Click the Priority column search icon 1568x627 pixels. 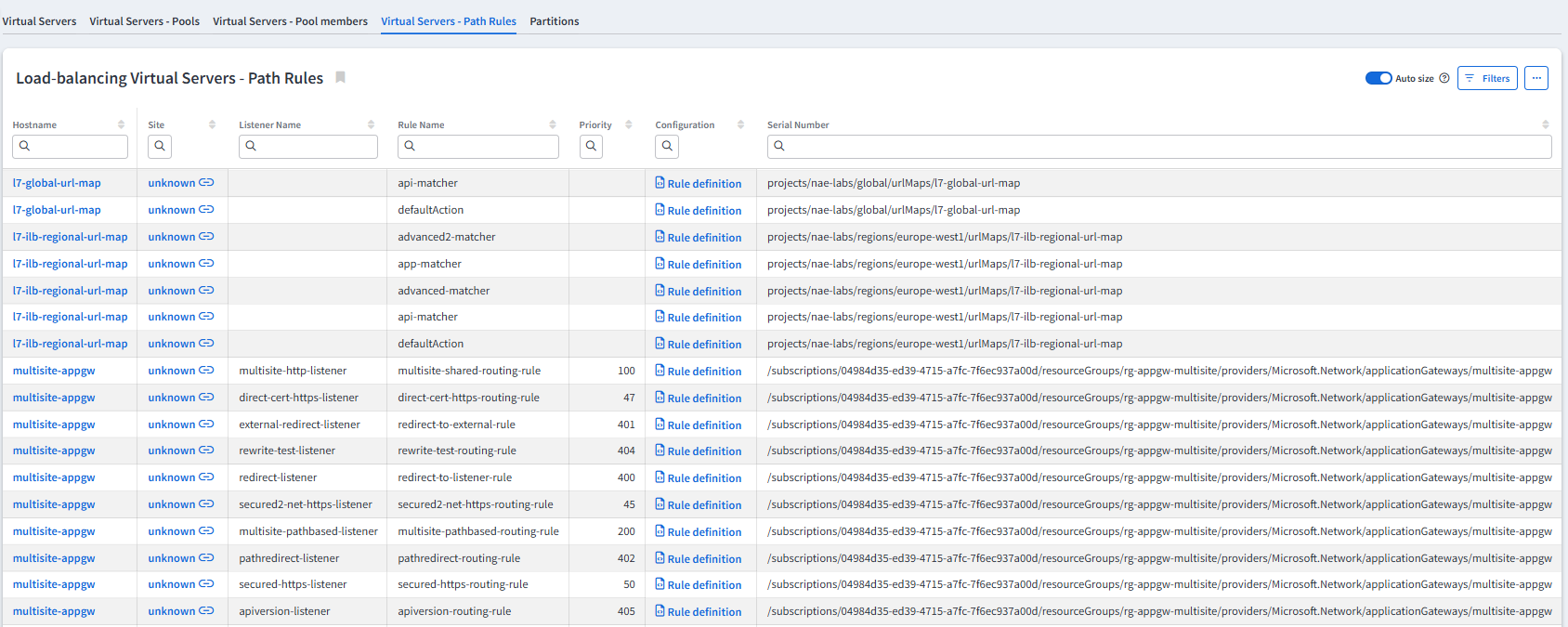591,146
